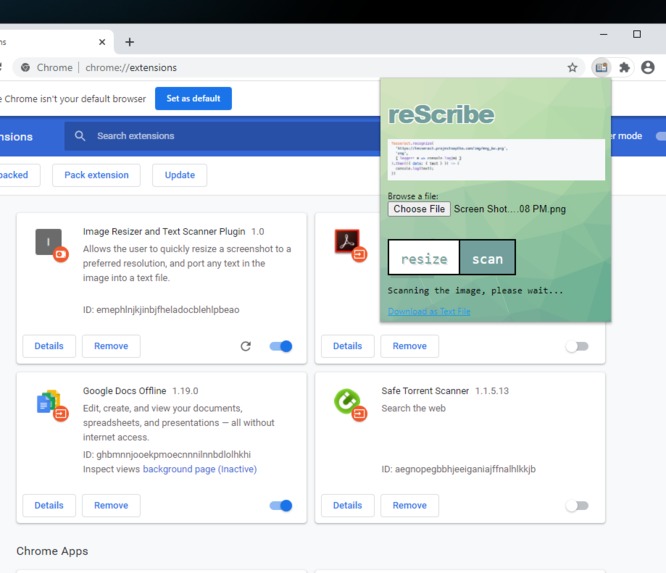Click the Pack extension button

click(96, 175)
